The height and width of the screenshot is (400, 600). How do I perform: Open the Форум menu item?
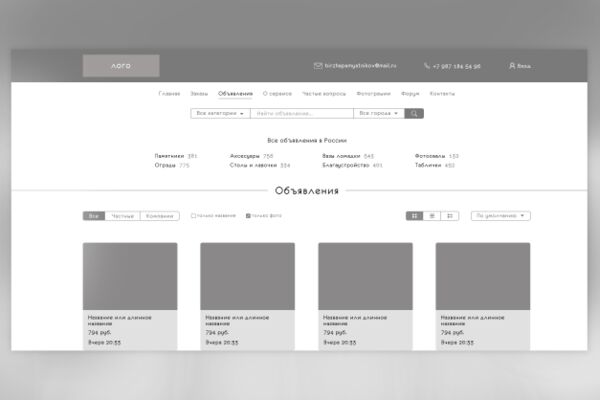410,94
